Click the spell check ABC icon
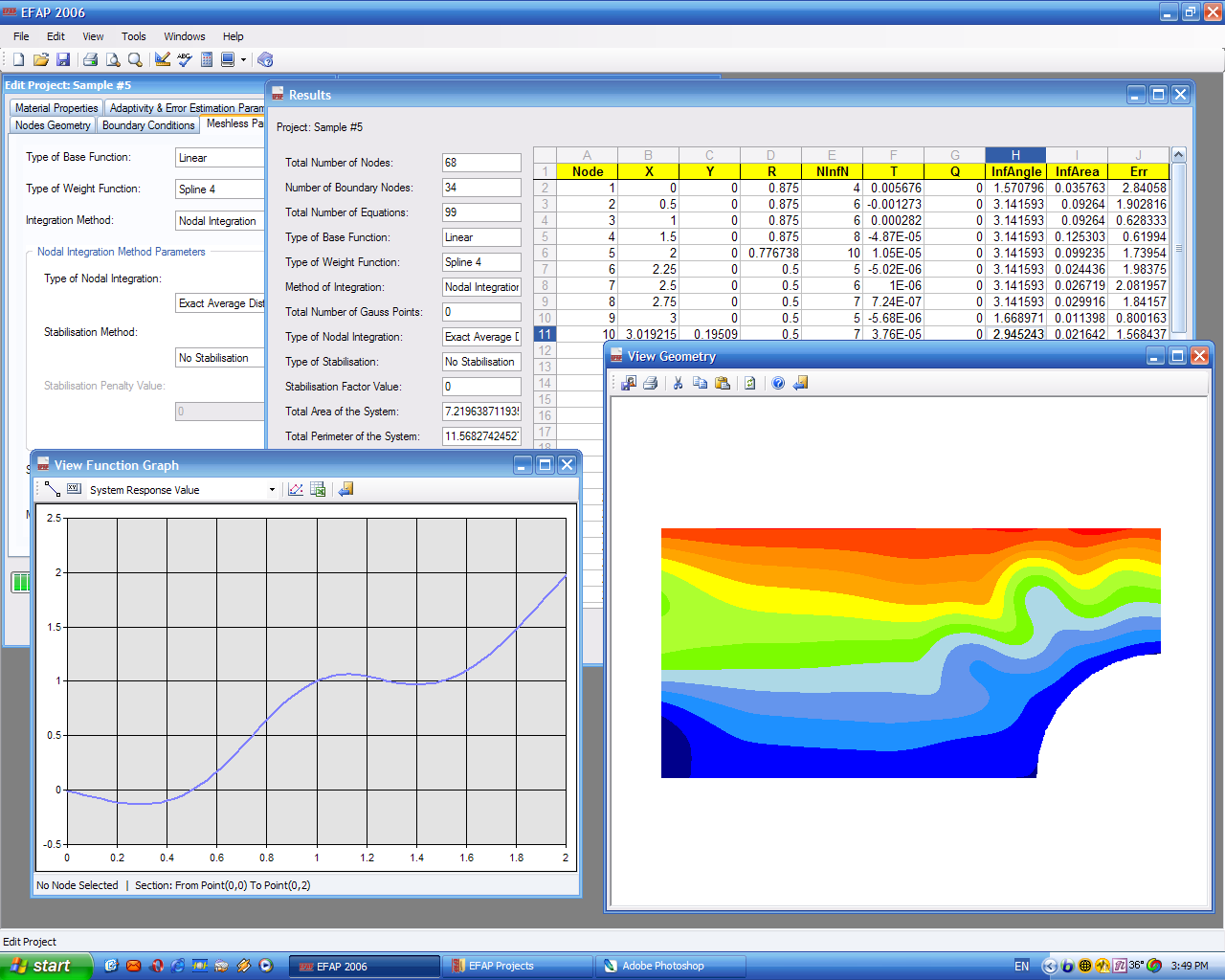The image size is (1225, 980). pyautogui.click(x=185, y=59)
